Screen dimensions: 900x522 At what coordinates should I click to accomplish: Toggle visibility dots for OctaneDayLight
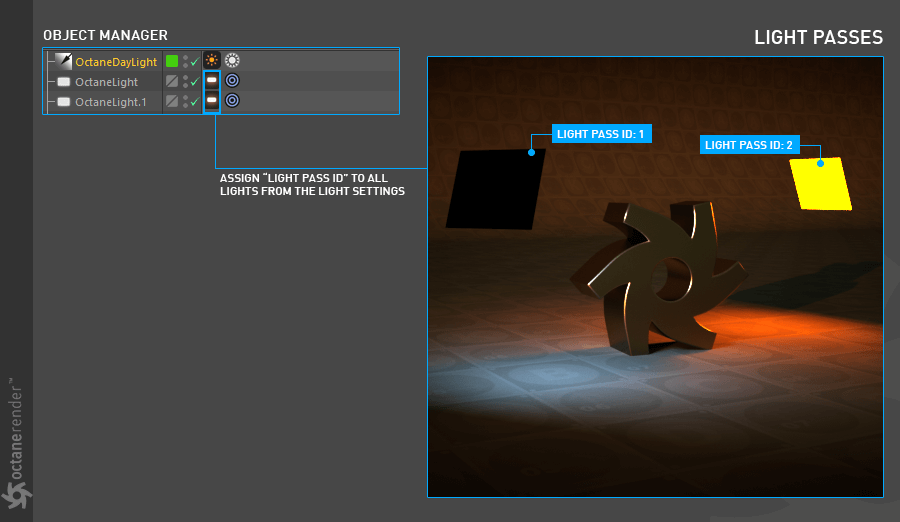pyautogui.click(x=185, y=61)
